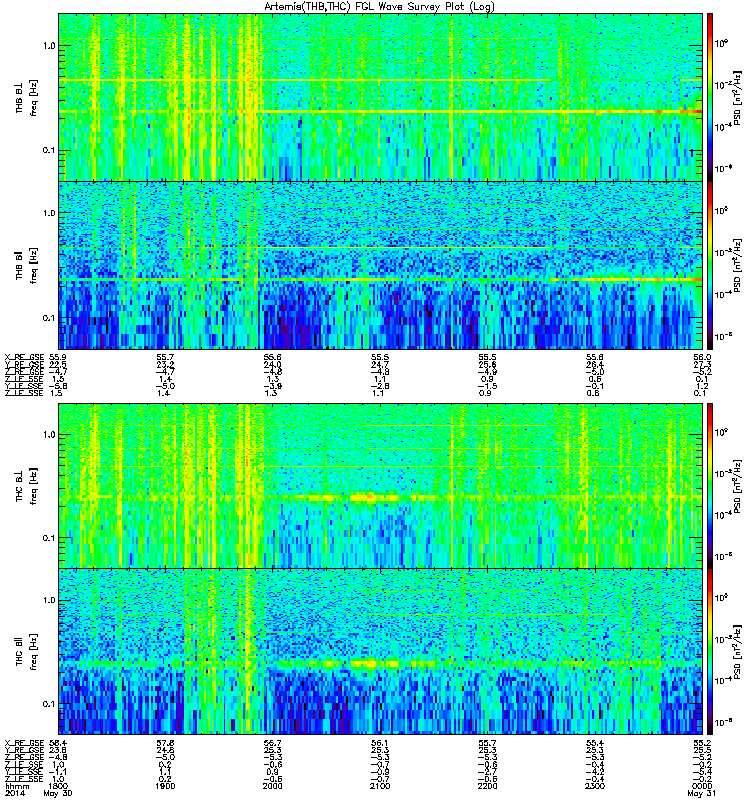Image resolution: width=750 pixels, height=800 pixels.
Task: Click the PSD color bar beside THC B-perpendicular panel
Action: 709,485
